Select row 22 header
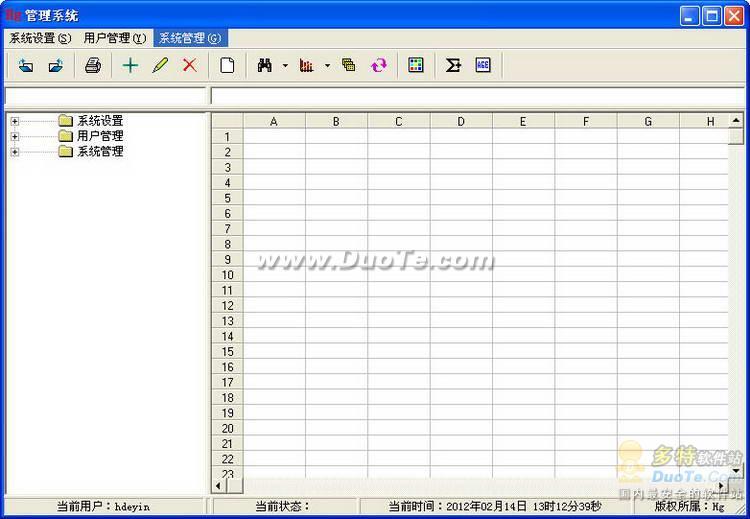 tap(228, 459)
